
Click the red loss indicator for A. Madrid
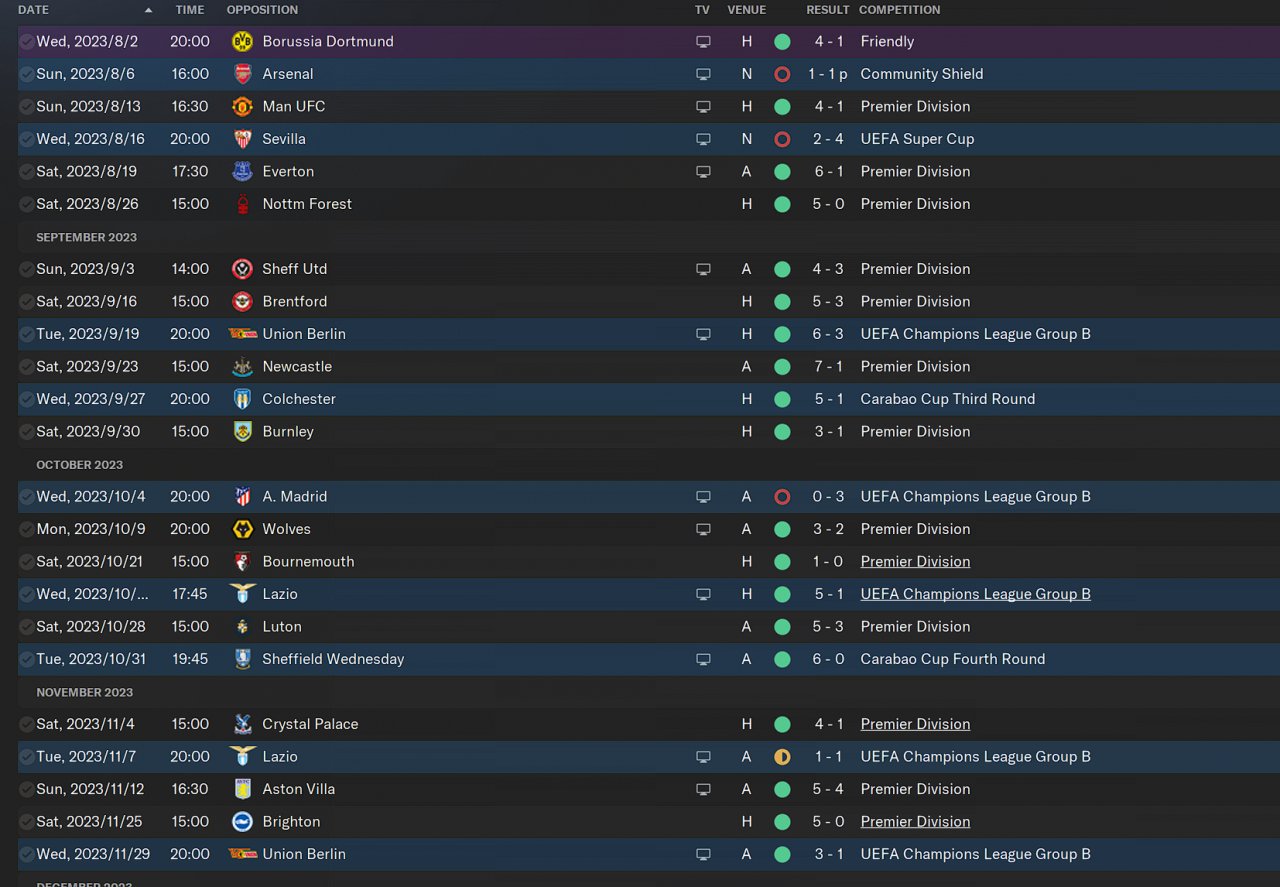click(x=782, y=497)
